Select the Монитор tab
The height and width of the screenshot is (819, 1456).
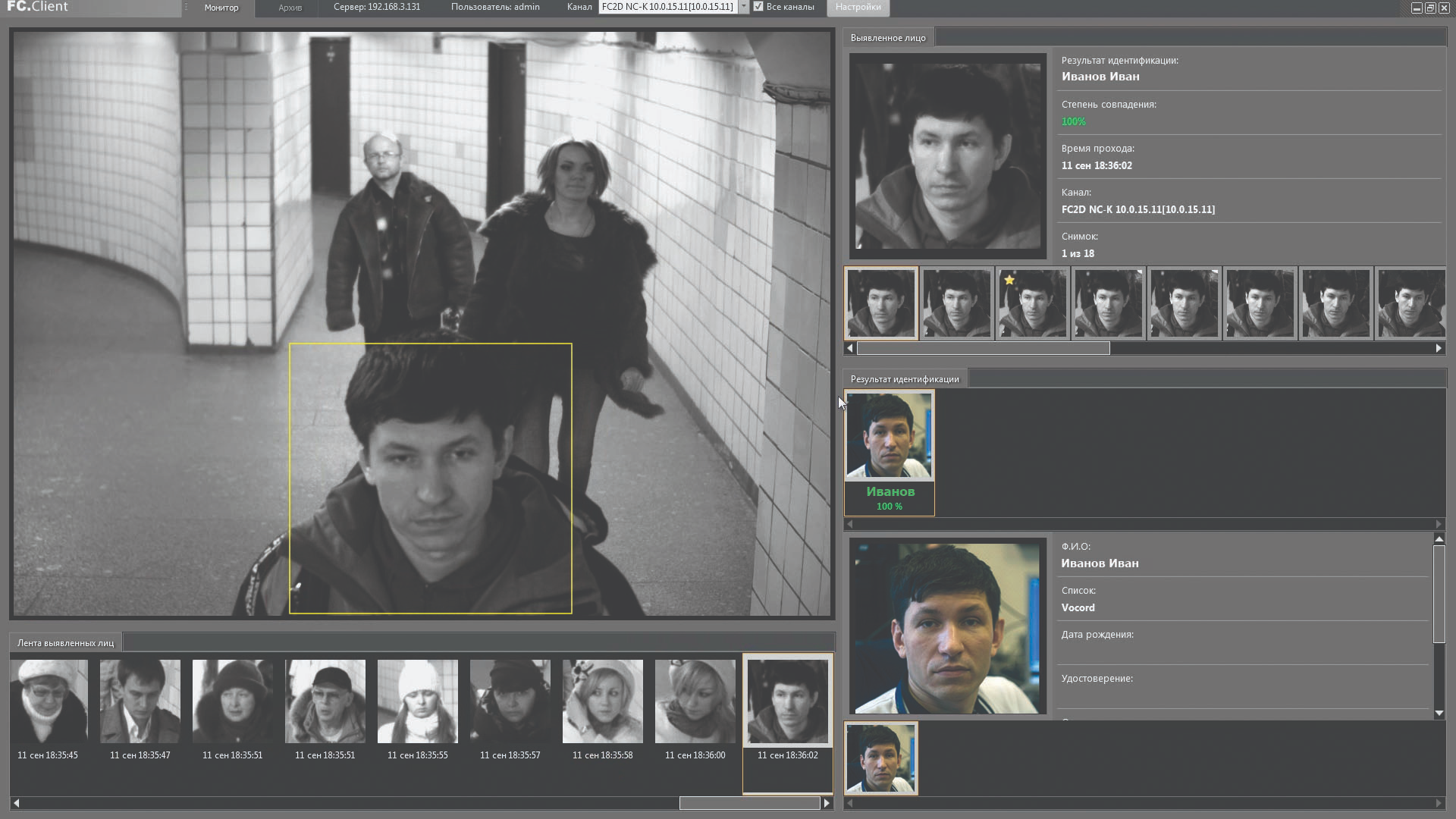[221, 8]
